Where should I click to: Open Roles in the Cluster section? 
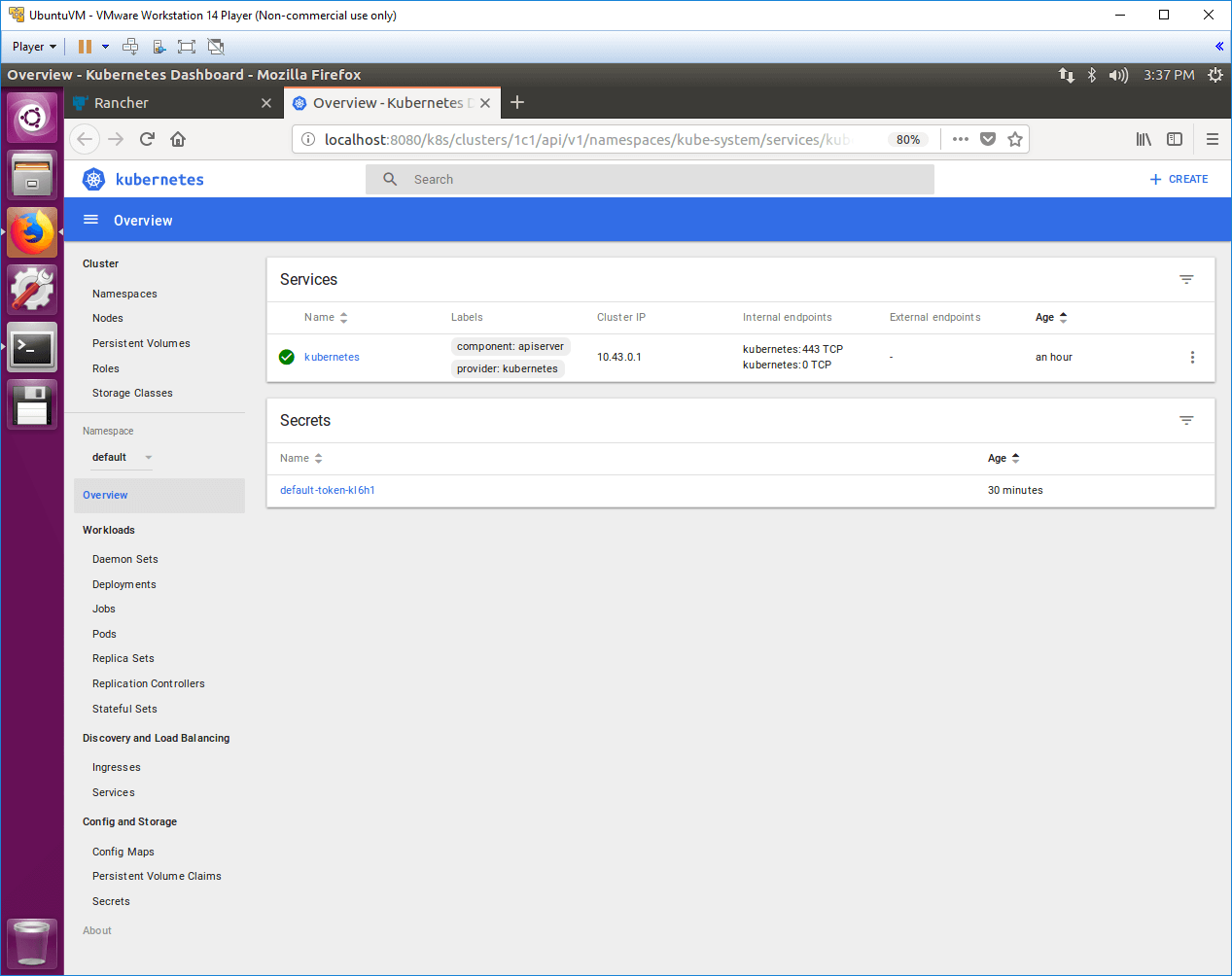click(106, 368)
